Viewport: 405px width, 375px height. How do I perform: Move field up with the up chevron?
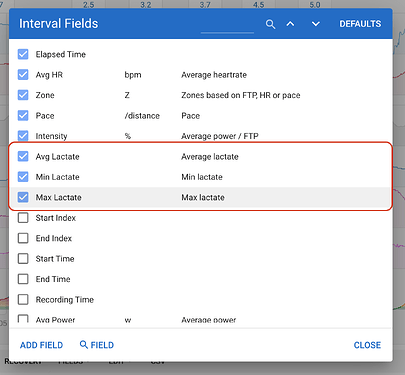tap(290, 24)
